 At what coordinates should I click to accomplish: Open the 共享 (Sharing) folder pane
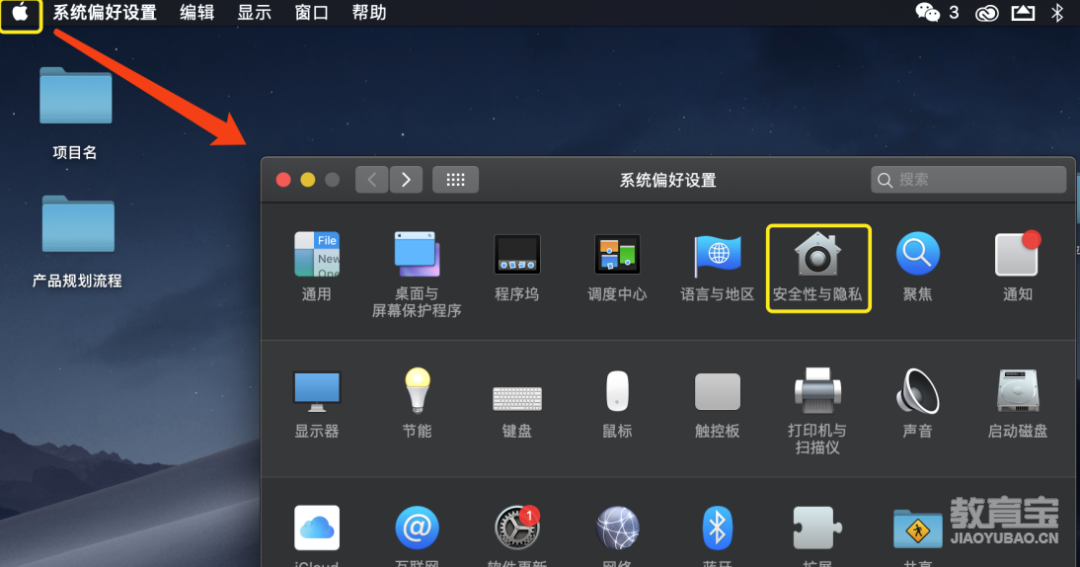point(917,529)
